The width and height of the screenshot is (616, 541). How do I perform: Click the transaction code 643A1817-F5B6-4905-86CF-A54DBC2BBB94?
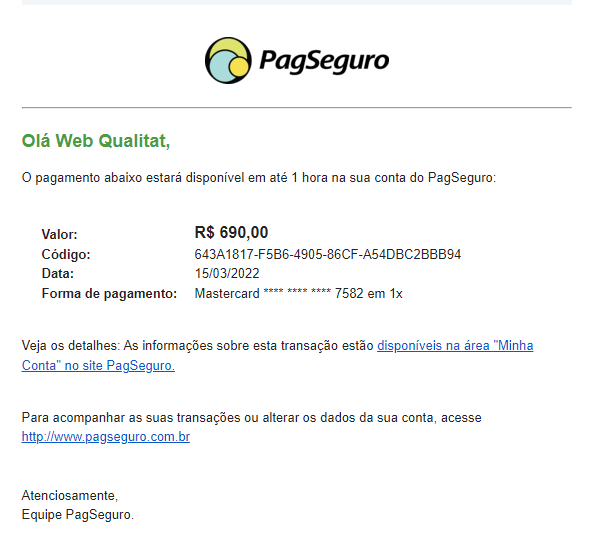tap(328, 254)
